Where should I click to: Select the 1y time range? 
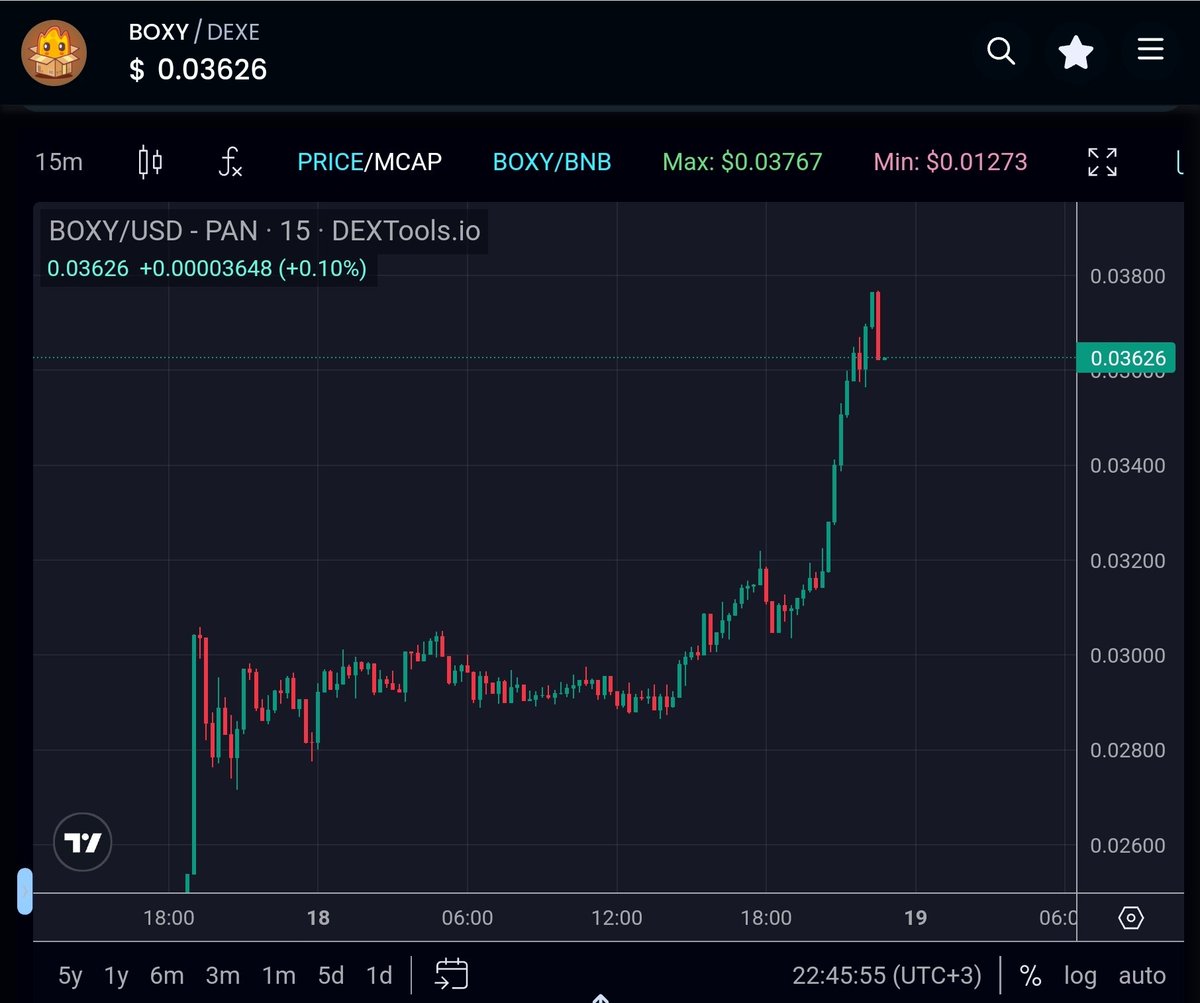[x=117, y=975]
